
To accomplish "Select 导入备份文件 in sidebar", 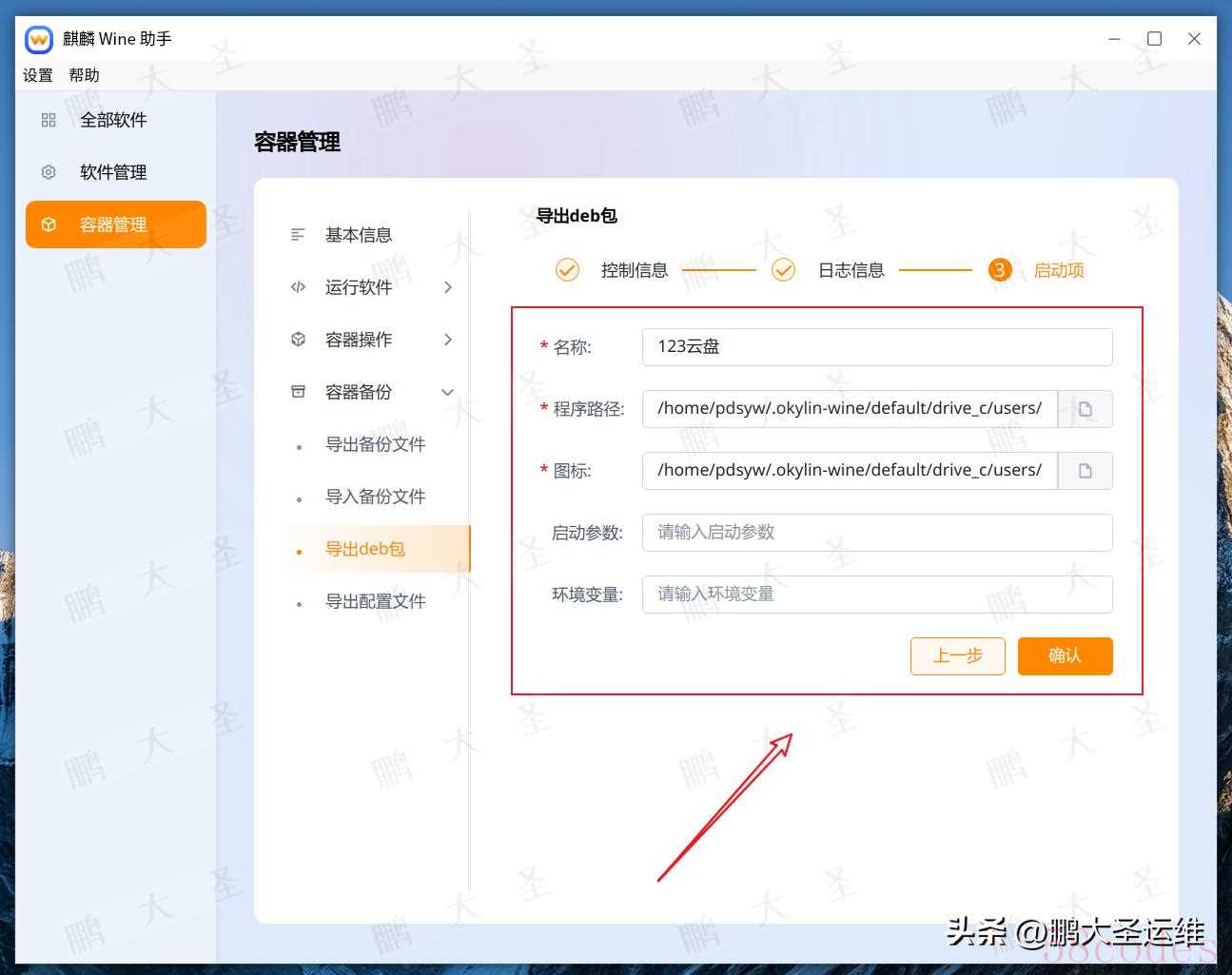I will click(x=375, y=497).
